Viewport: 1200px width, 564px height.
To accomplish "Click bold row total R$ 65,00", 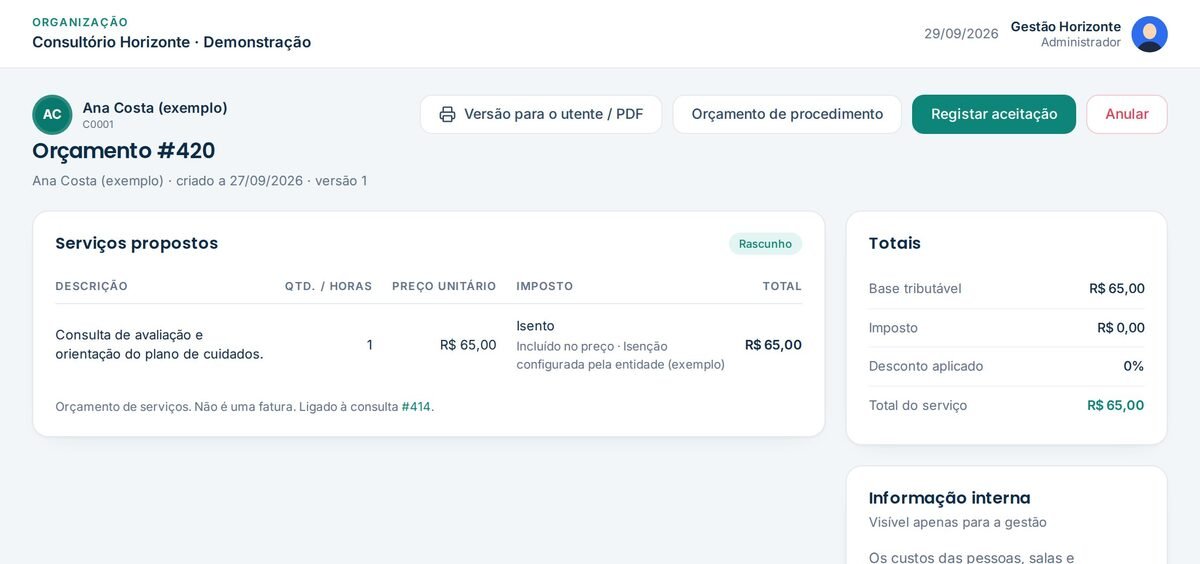I will (x=773, y=345).
